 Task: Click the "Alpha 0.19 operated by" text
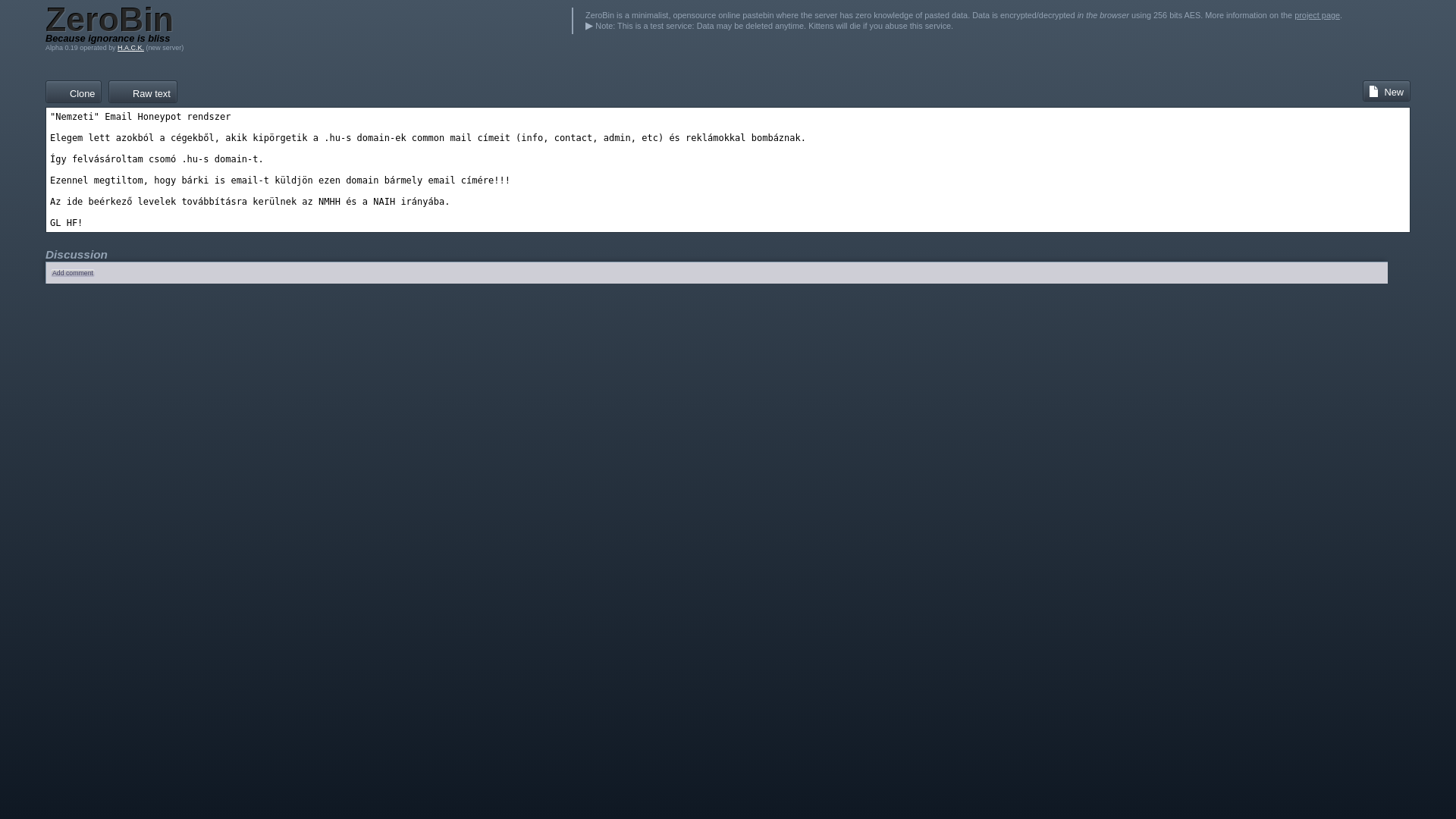click(80, 48)
